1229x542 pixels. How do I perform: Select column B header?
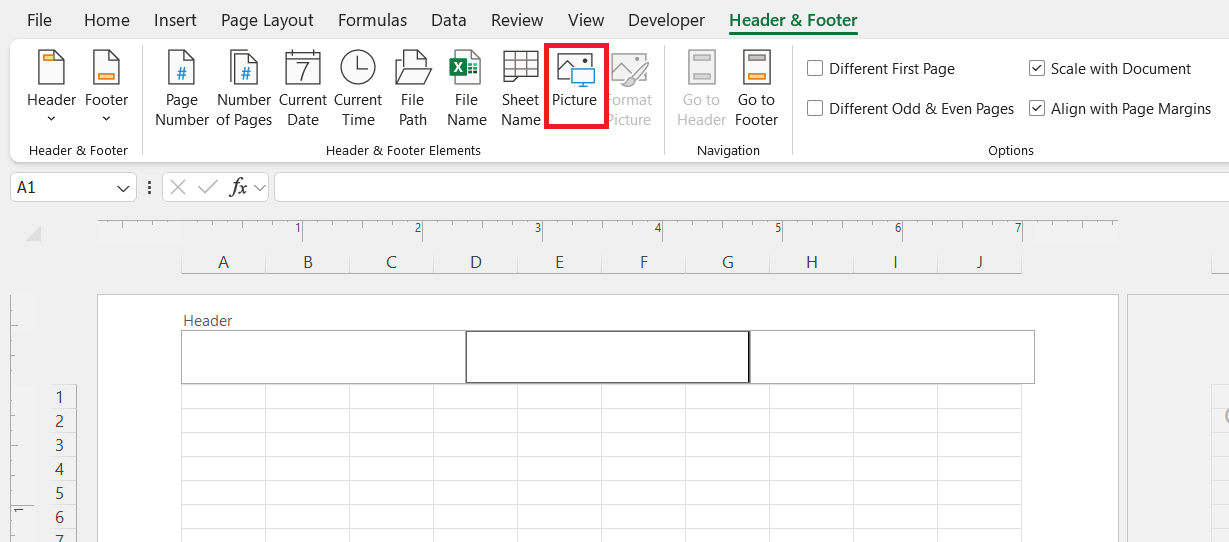coord(308,262)
